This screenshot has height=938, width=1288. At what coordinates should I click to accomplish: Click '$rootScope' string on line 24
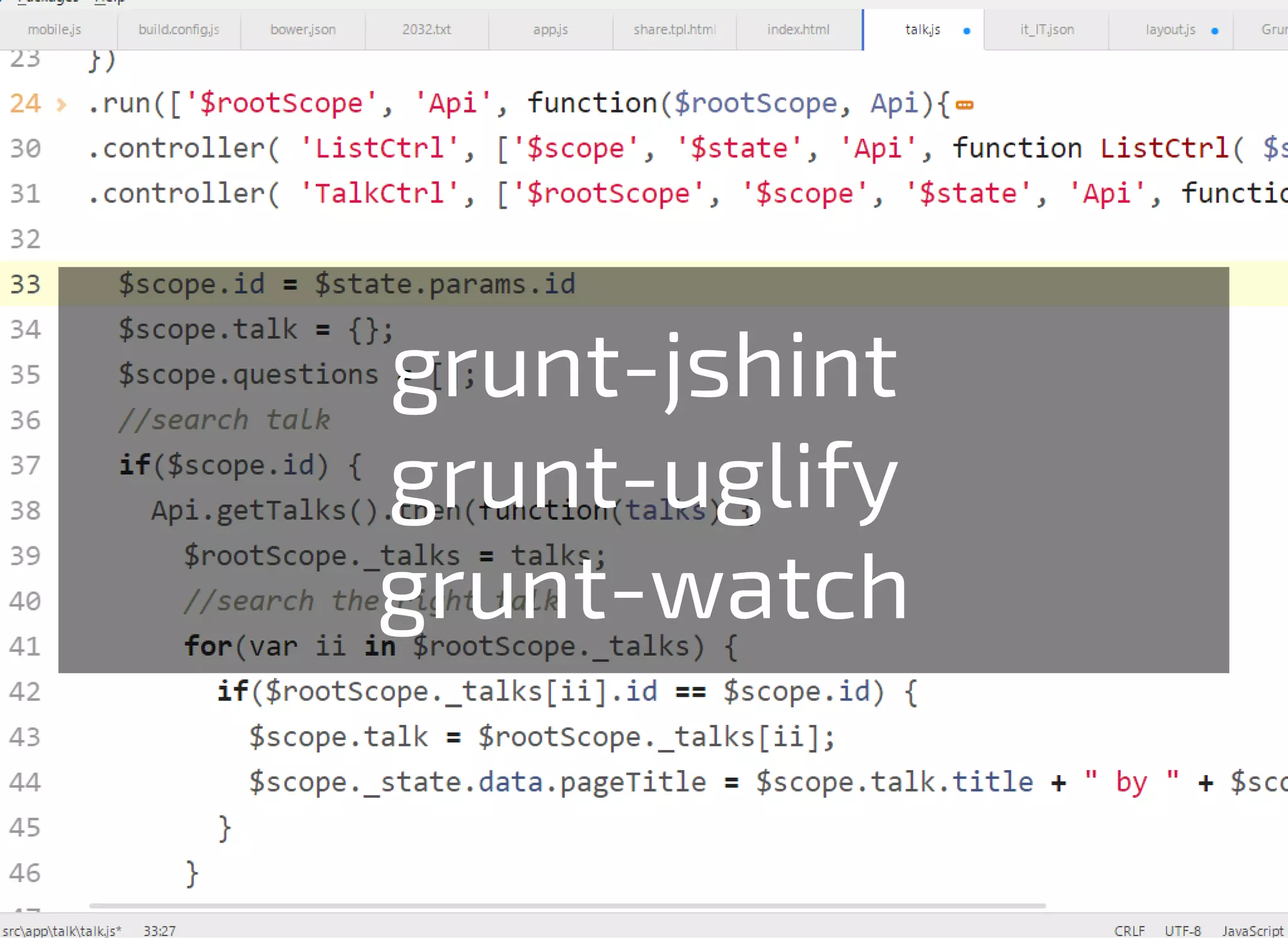pos(281,103)
